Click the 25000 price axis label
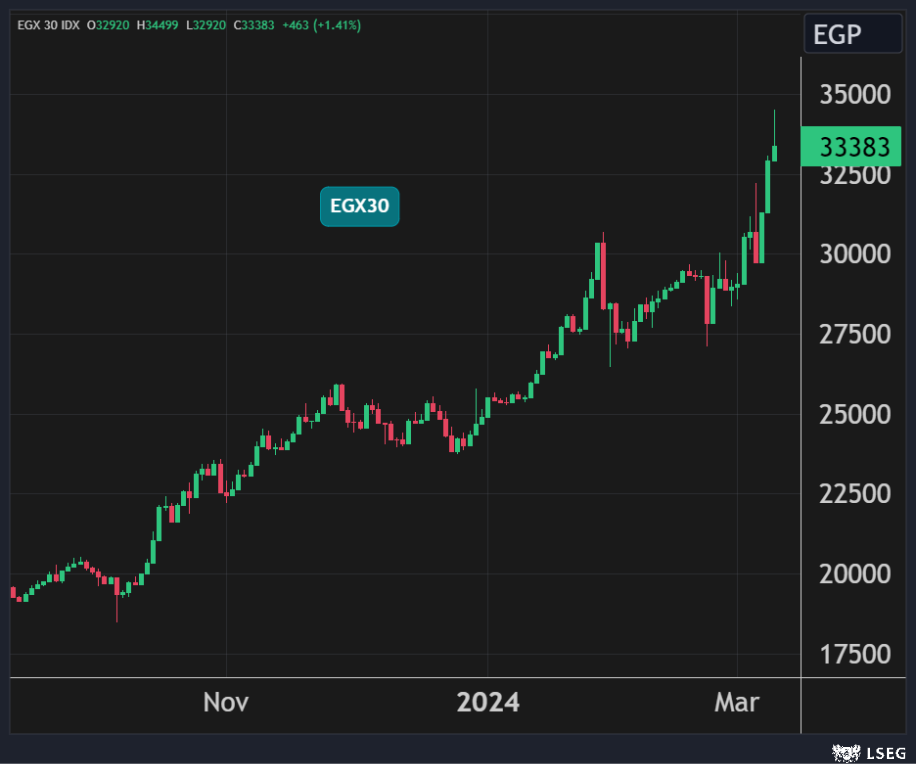This screenshot has width=916, height=764. point(855,414)
